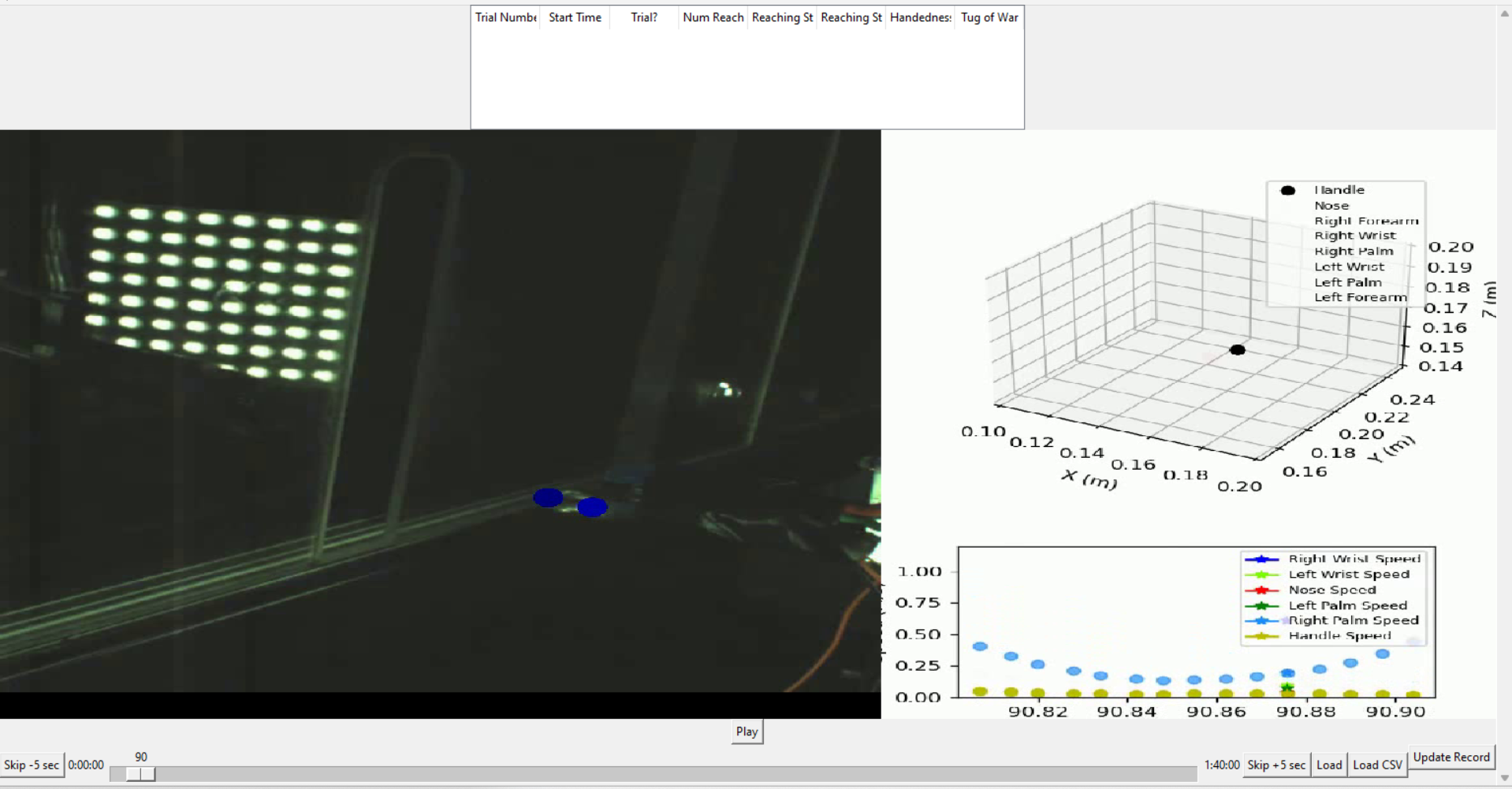Click the Handle legend marker in 3D plot
1512x789 pixels.
point(1288,190)
